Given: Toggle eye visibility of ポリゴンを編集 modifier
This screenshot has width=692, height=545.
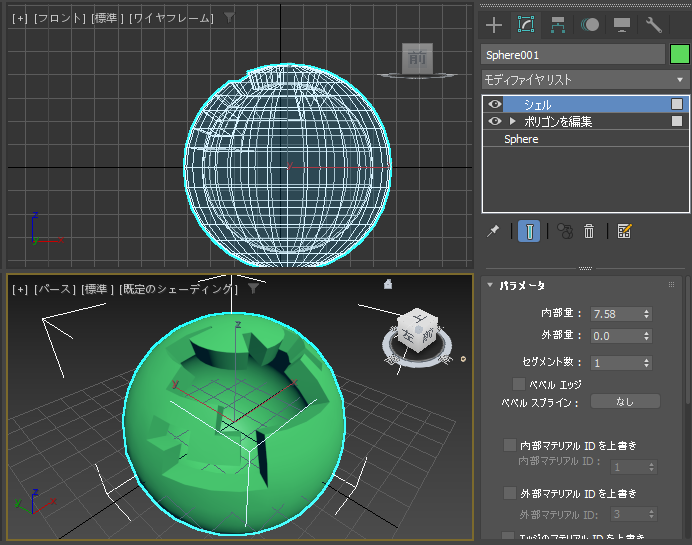Looking at the screenshot, I should tap(495, 121).
